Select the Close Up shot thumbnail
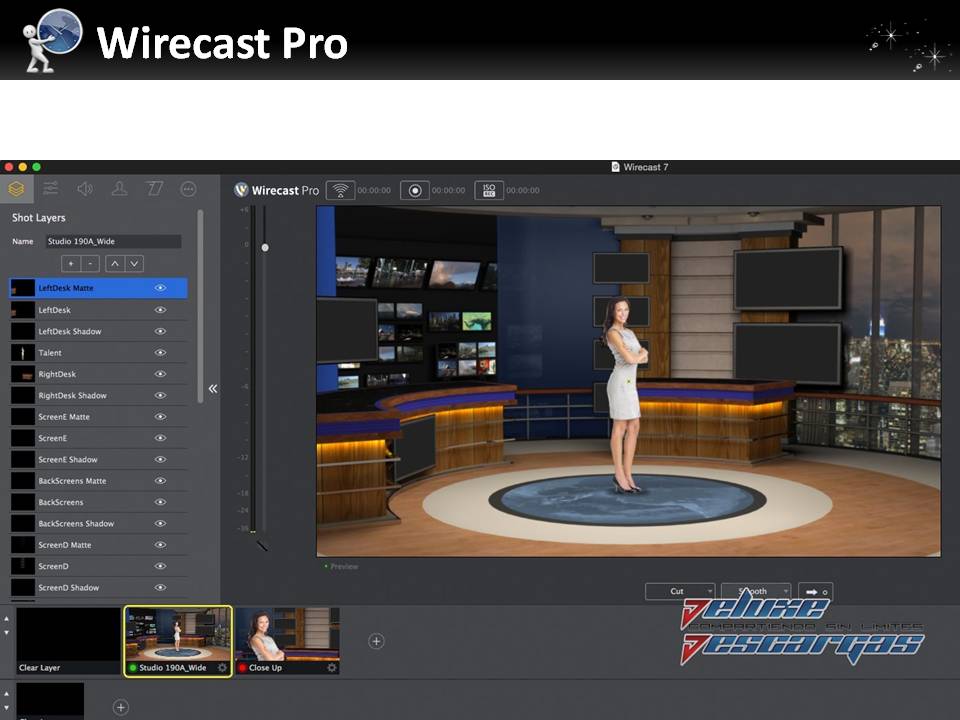Screen dimensions: 960x720 click(287, 641)
